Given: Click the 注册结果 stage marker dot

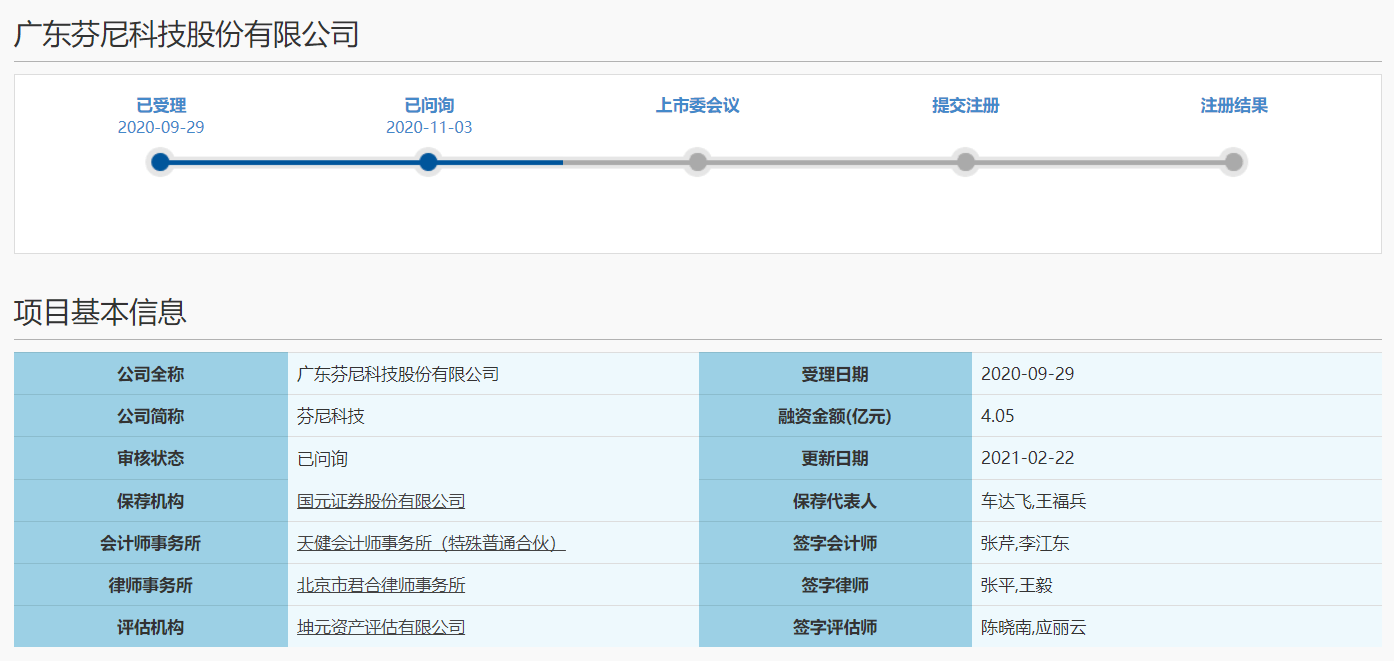Looking at the screenshot, I should coord(1234,162).
